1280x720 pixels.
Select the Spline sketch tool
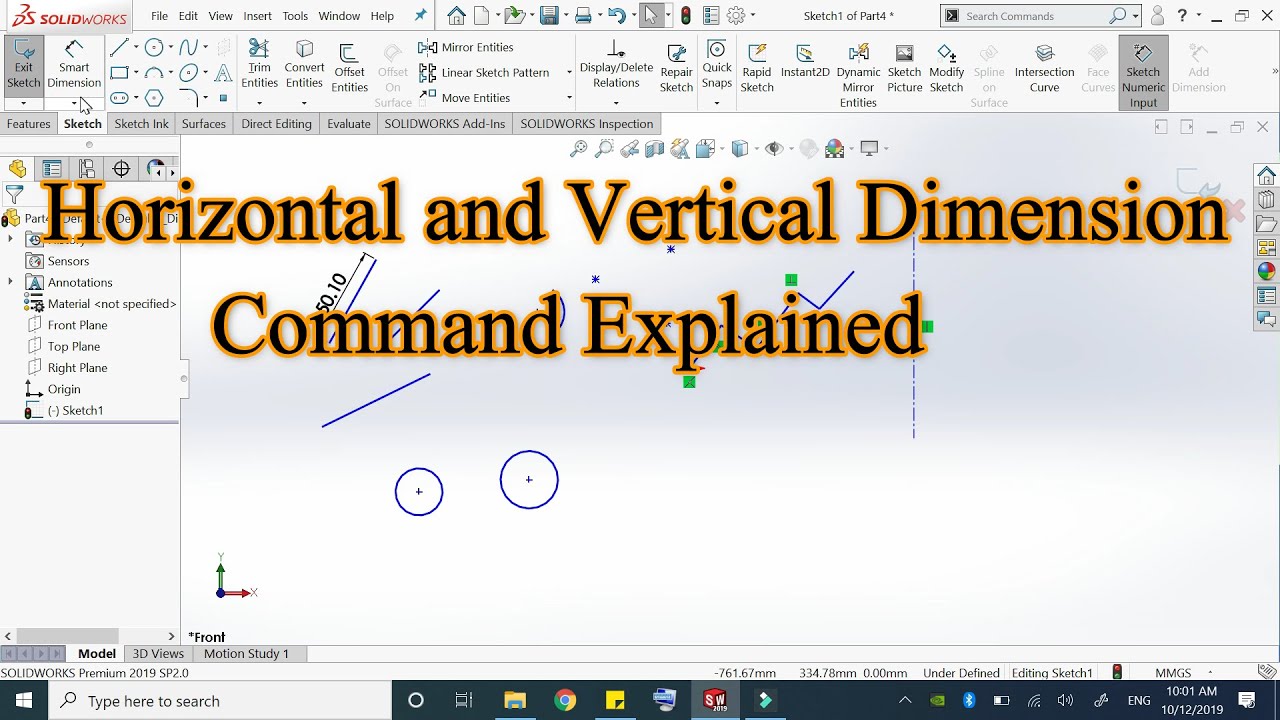[188, 47]
